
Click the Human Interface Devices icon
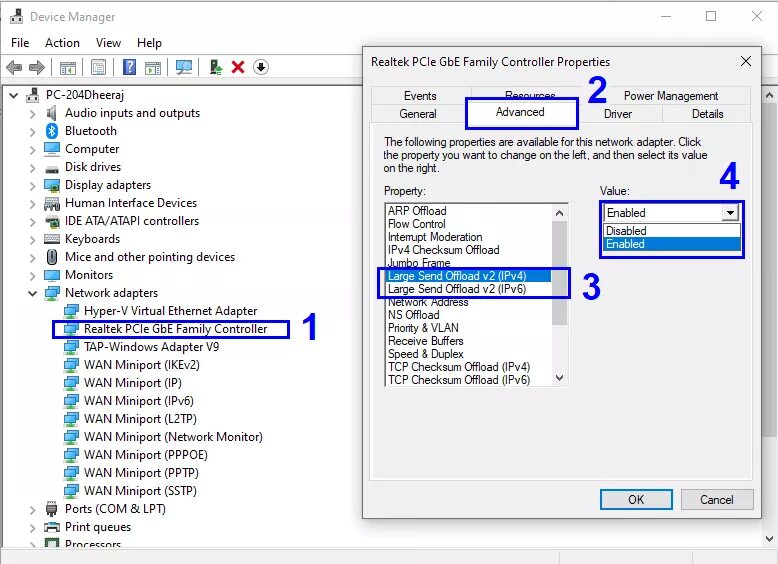tap(52, 203)
